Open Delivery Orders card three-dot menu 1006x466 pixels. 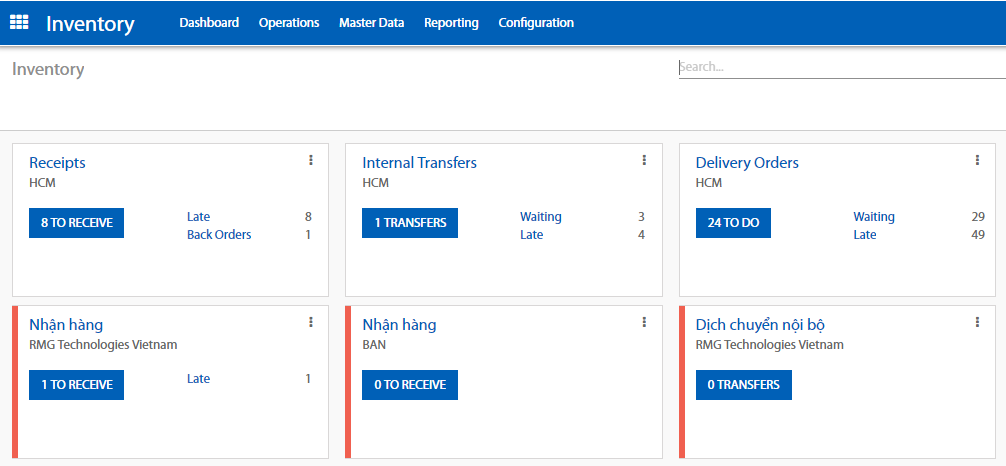[977, 160]
